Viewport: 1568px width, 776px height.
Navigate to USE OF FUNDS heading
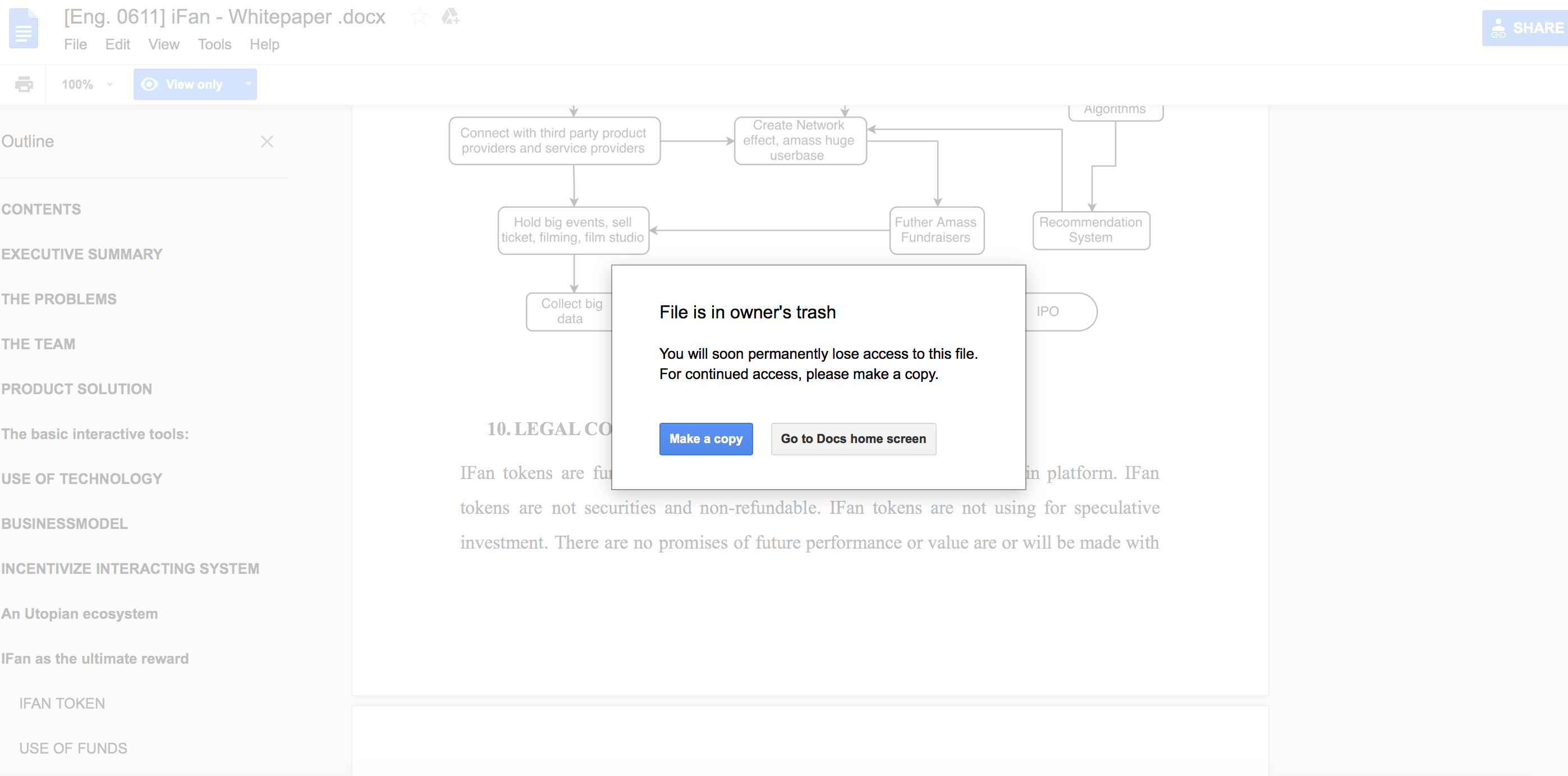73,748
